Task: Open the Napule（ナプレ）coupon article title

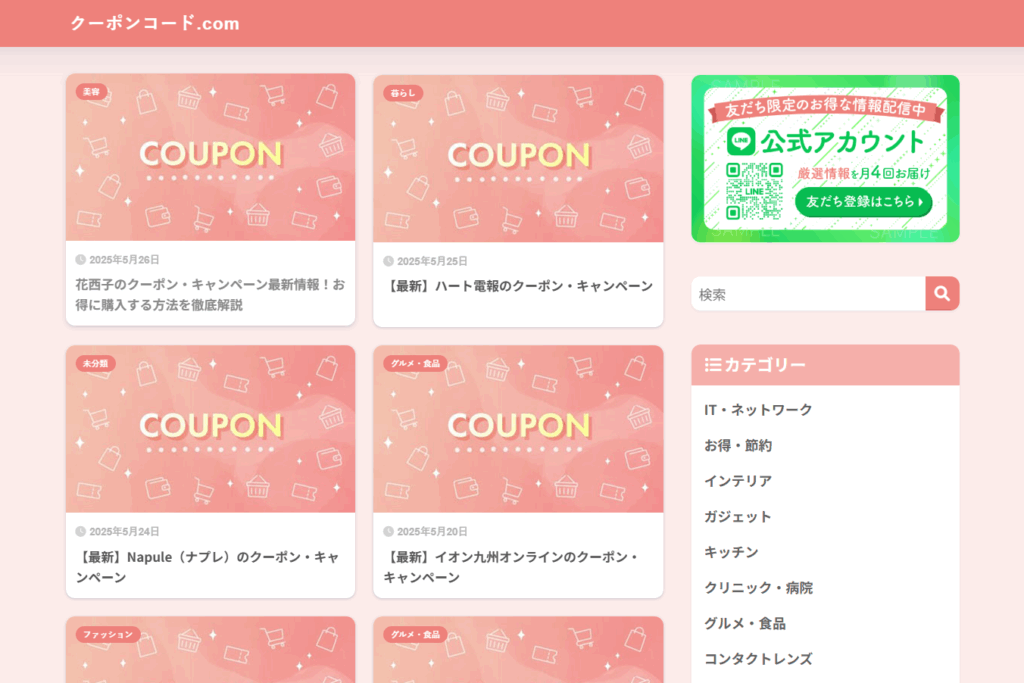Action: (x=208, y=567)
